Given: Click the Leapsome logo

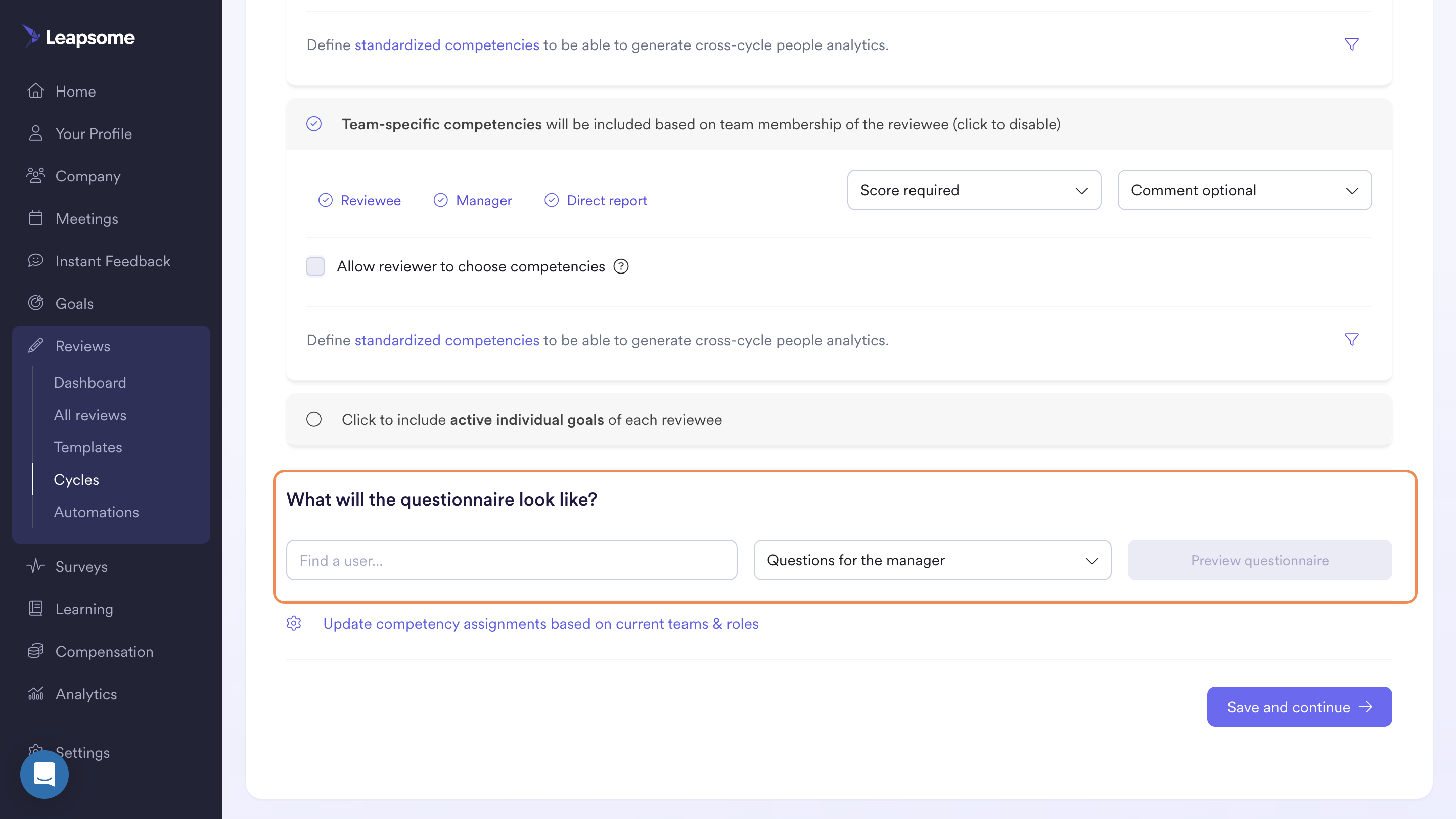Looking at the screenshot, I should (78, 37).
